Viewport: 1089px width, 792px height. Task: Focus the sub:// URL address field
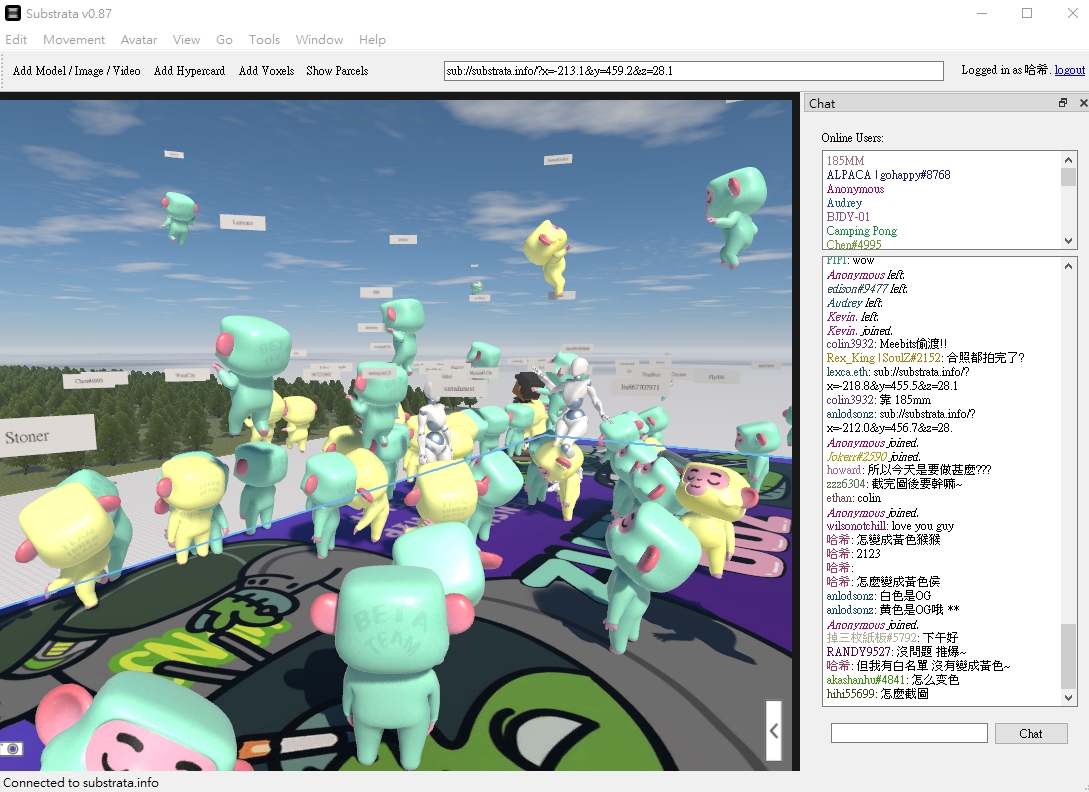(x=694, y=70)
